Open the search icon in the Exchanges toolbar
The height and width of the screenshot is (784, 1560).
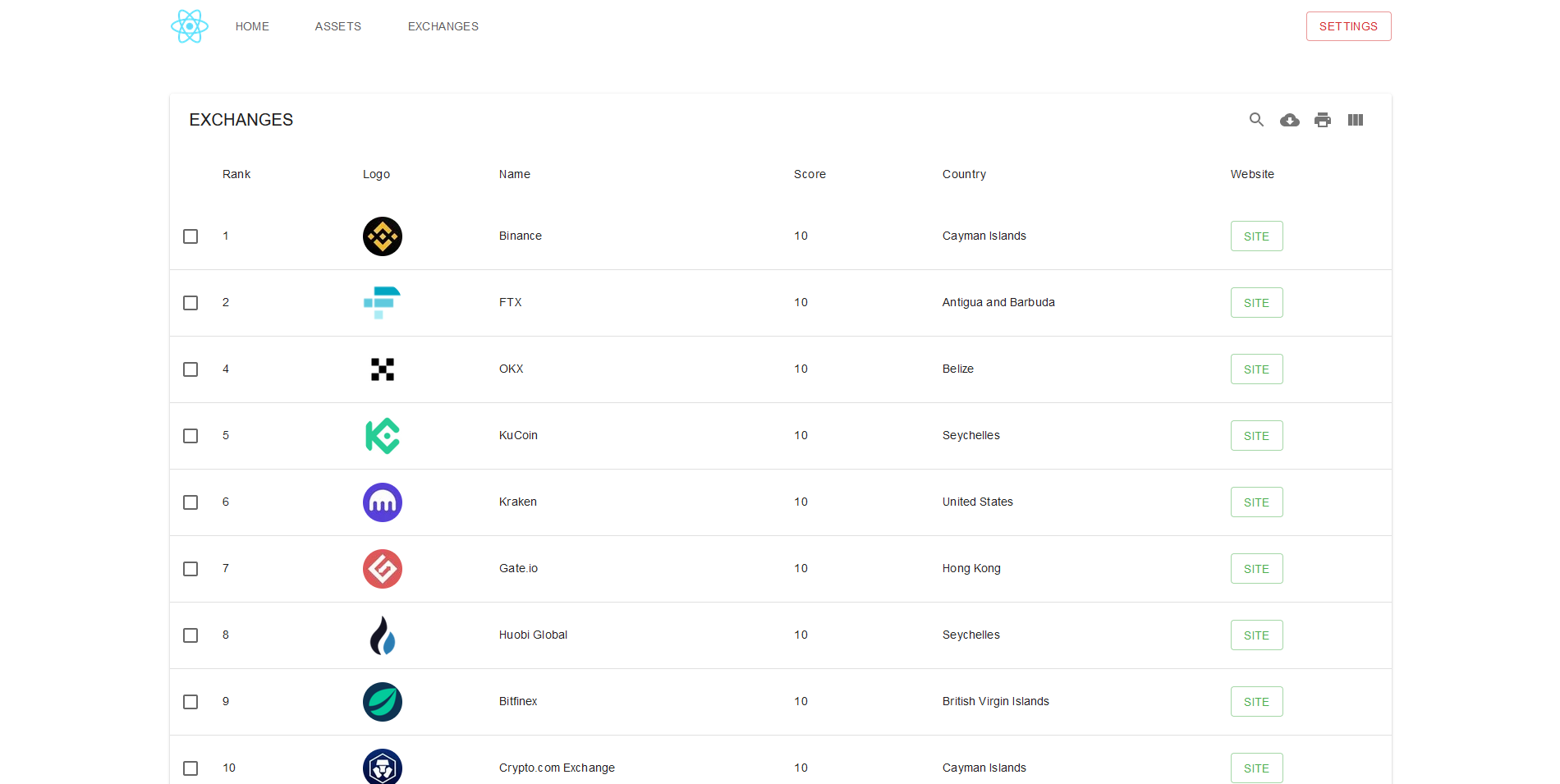tap(1256, 120)
